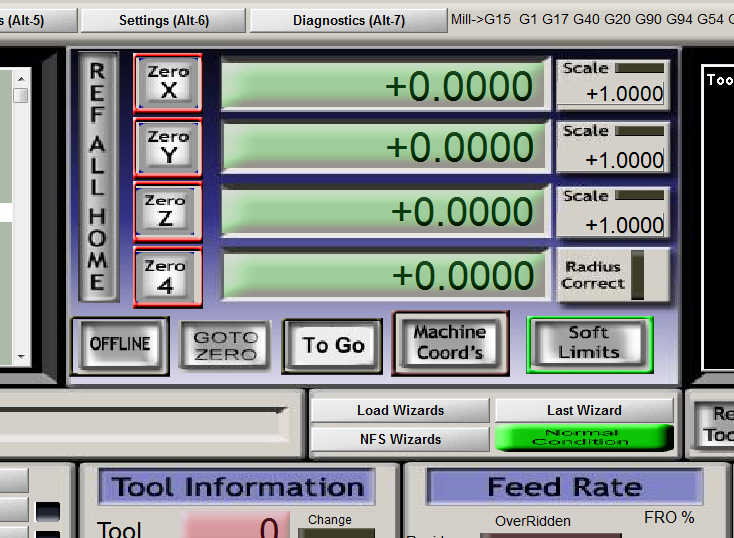Image resolution: width=734 pixels, height=538 pixels.
Task: Click the G-code list scroll-down arrow
Action: pyautogui.click(x=21, y=356)
